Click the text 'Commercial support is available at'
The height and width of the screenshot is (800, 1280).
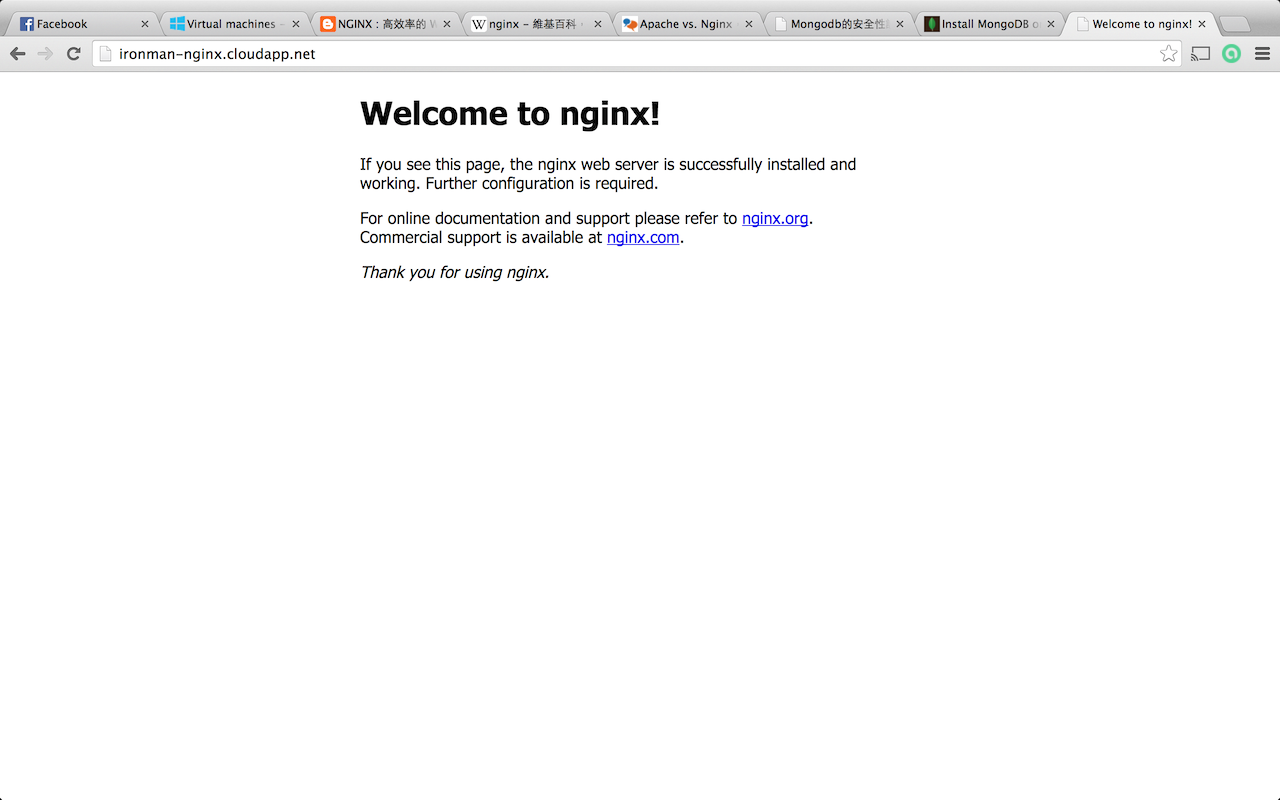(x=481, y=237)
